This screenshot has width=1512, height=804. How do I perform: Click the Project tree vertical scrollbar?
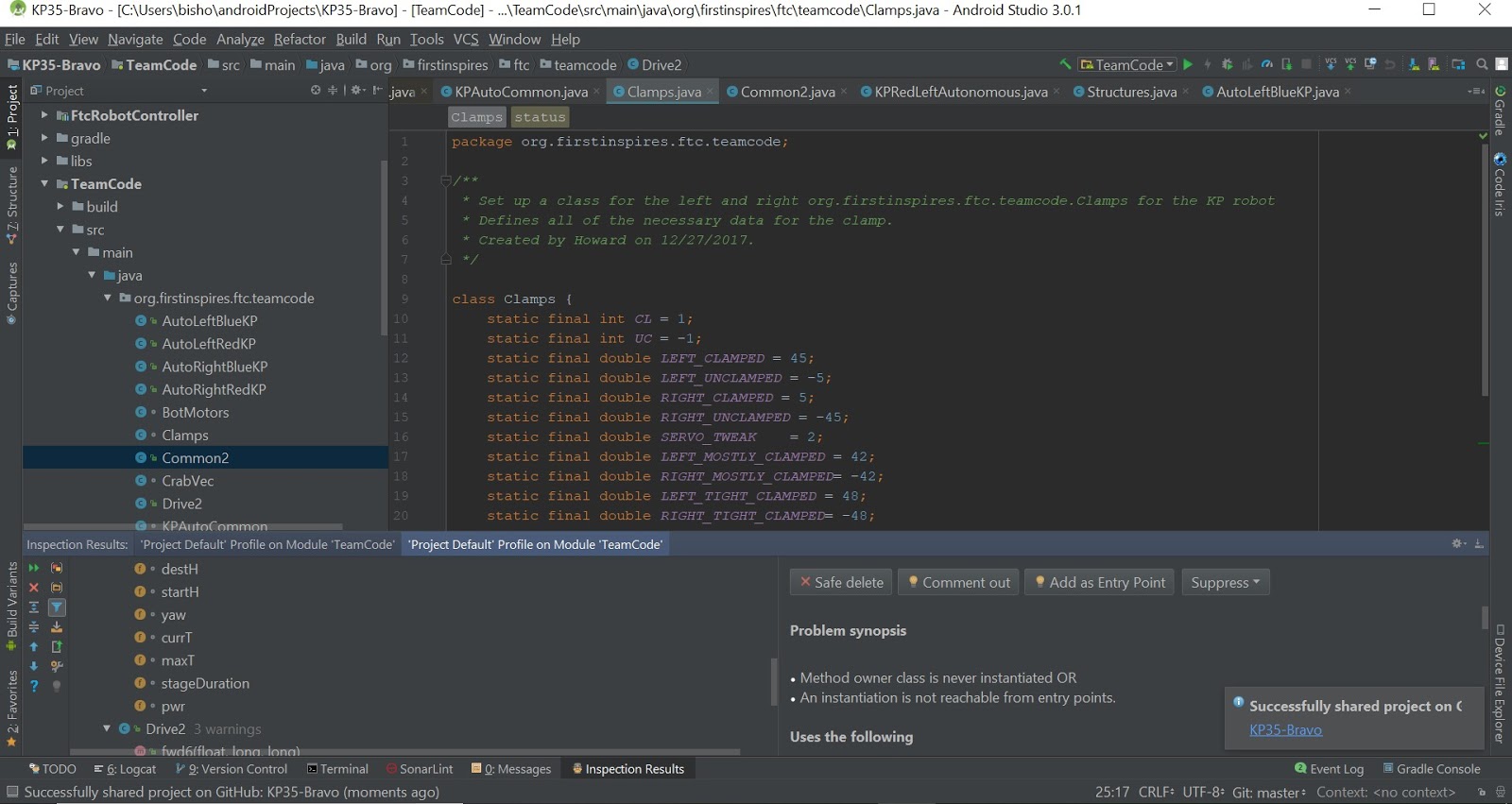(x=384, y=246)
